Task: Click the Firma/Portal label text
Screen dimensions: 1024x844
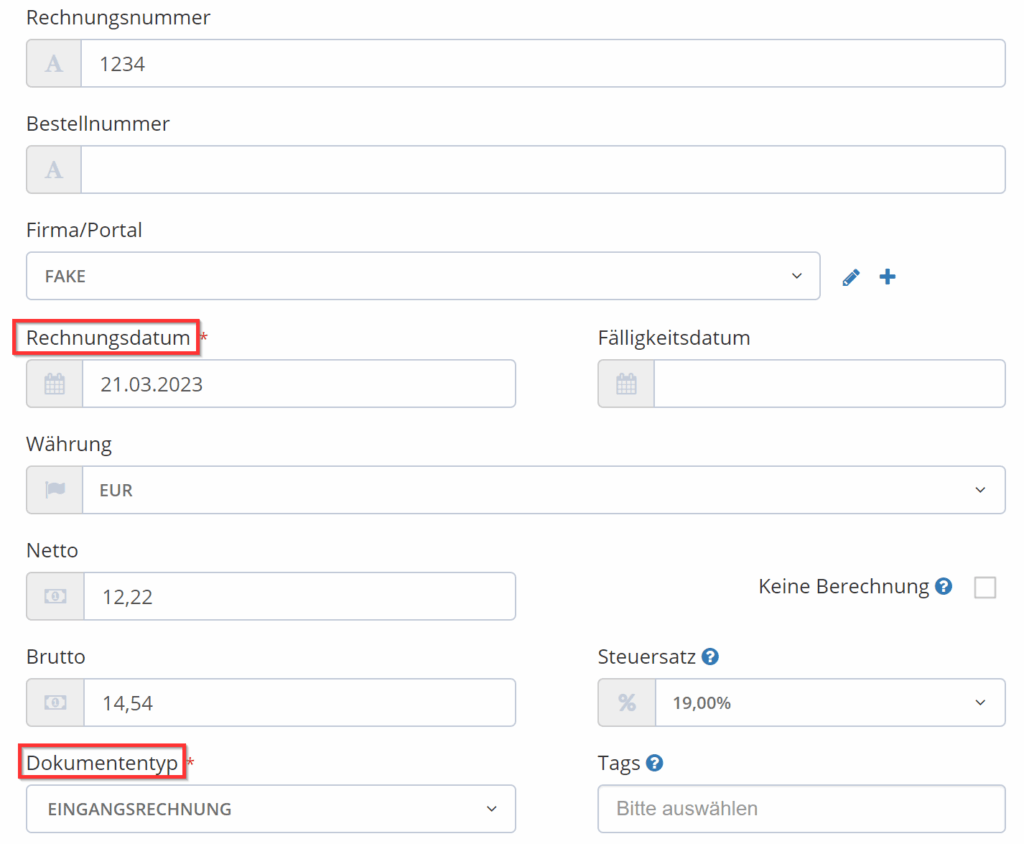Action: pyautogui.click(x=84, y=230)
